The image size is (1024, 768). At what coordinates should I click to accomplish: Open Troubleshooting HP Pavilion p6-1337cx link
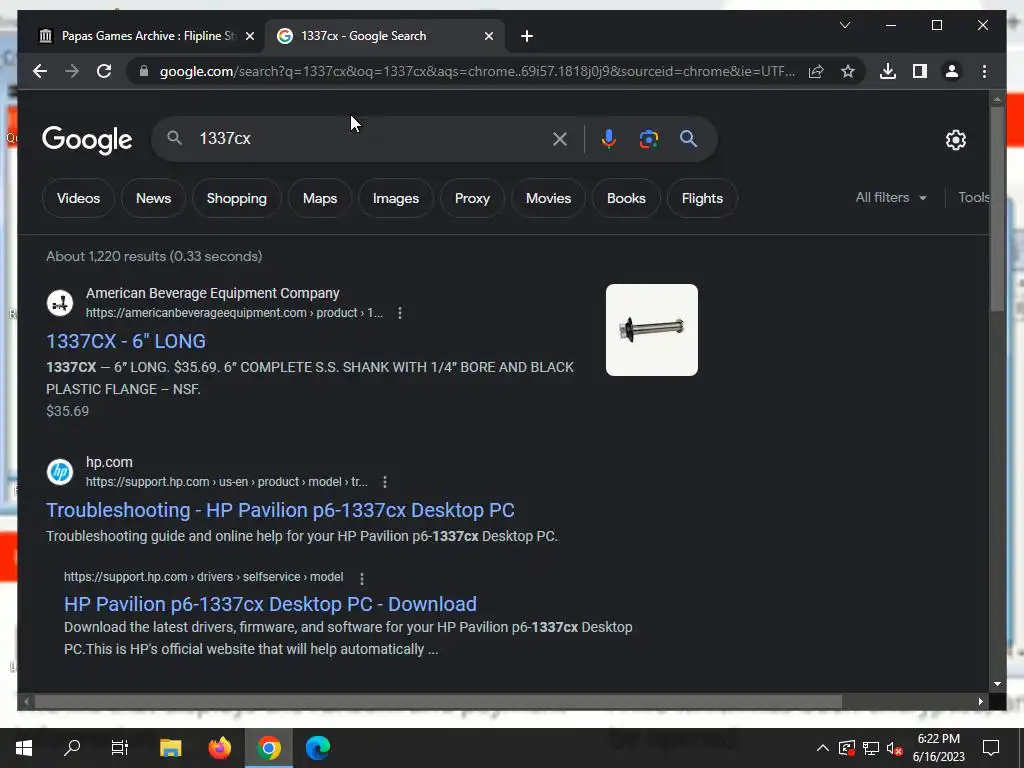click(280, 510)
